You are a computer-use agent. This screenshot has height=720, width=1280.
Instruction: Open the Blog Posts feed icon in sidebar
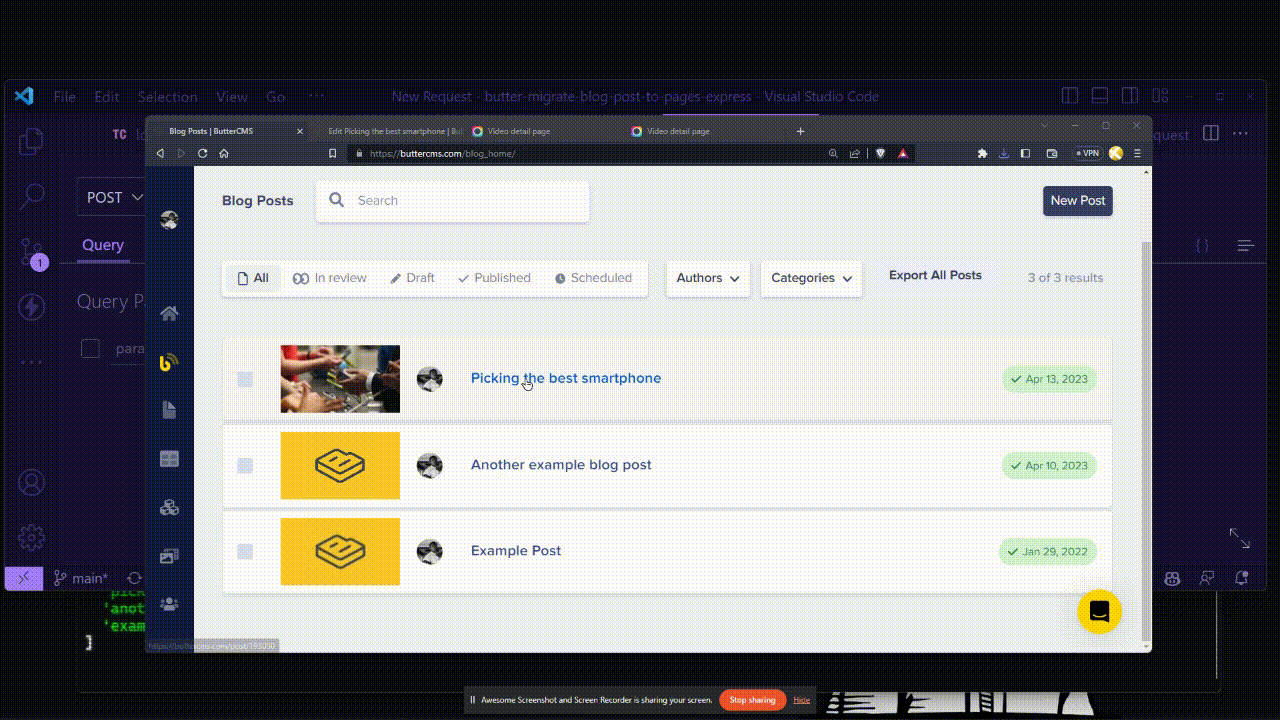coord(169,362)
